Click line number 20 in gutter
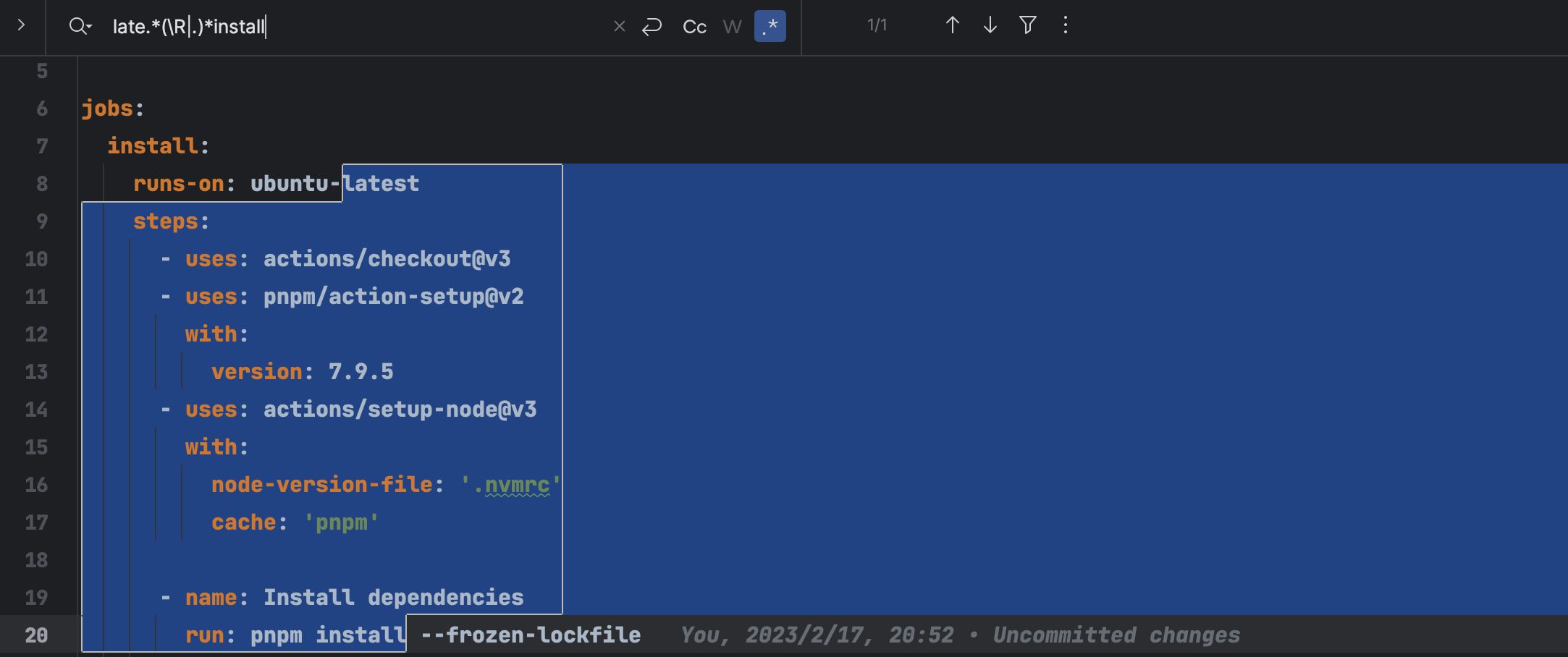This screenshot has height=657, width=1568. (x=36, y=635)
